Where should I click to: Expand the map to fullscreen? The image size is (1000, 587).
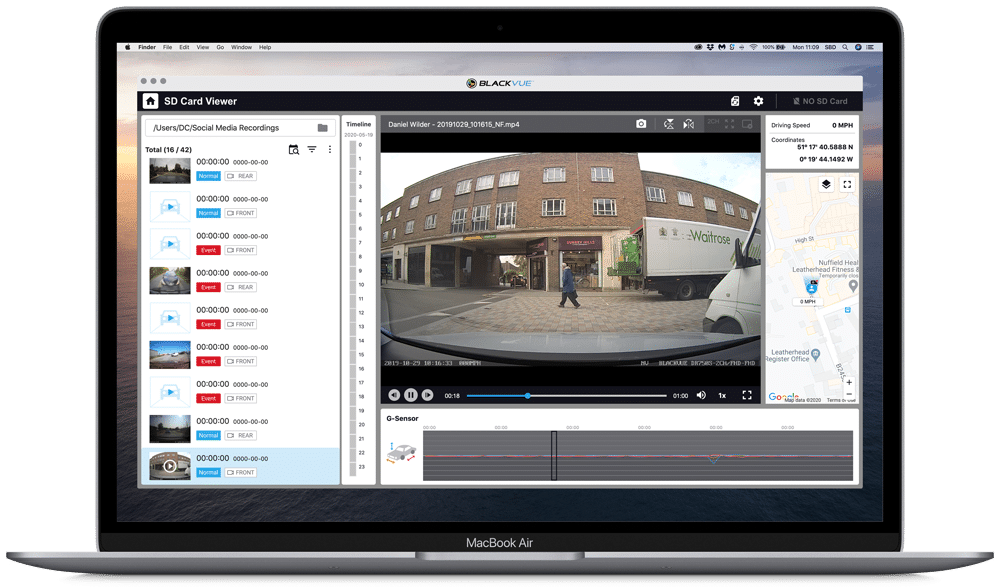[x=849, y=184]
